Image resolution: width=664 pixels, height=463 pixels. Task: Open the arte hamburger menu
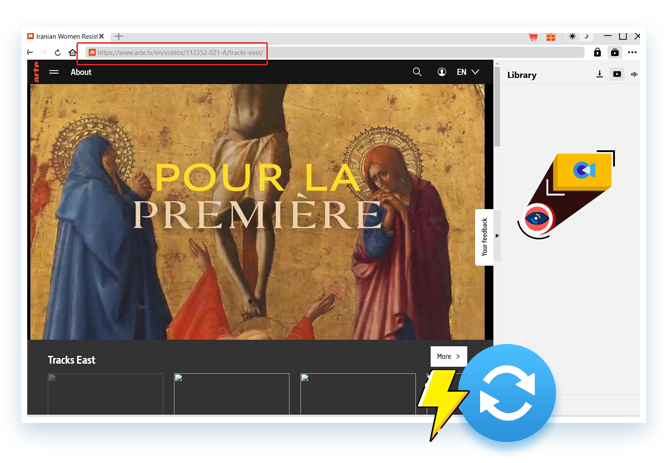[x=54, y=72]
